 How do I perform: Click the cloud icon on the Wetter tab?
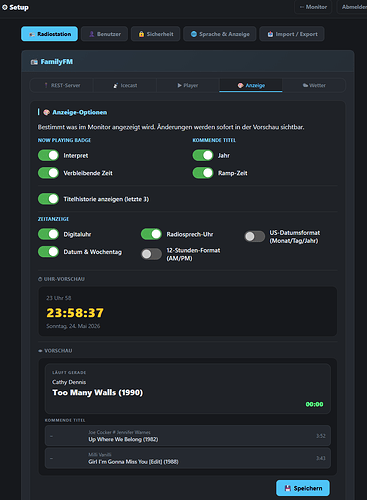(305, 86)
